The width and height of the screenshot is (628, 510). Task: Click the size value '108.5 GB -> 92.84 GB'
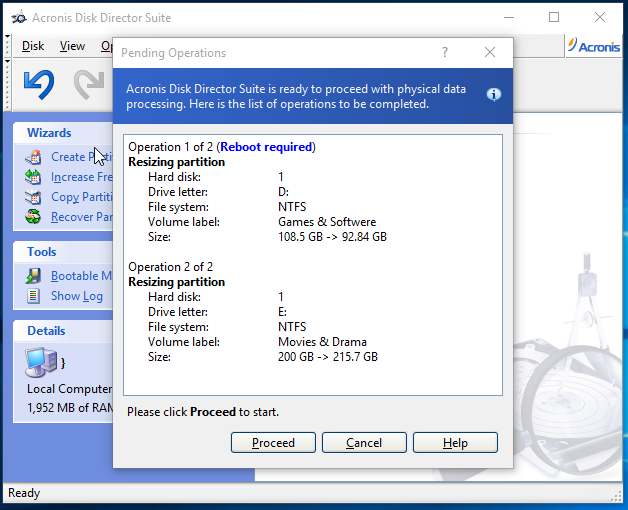tap(332, 237)
